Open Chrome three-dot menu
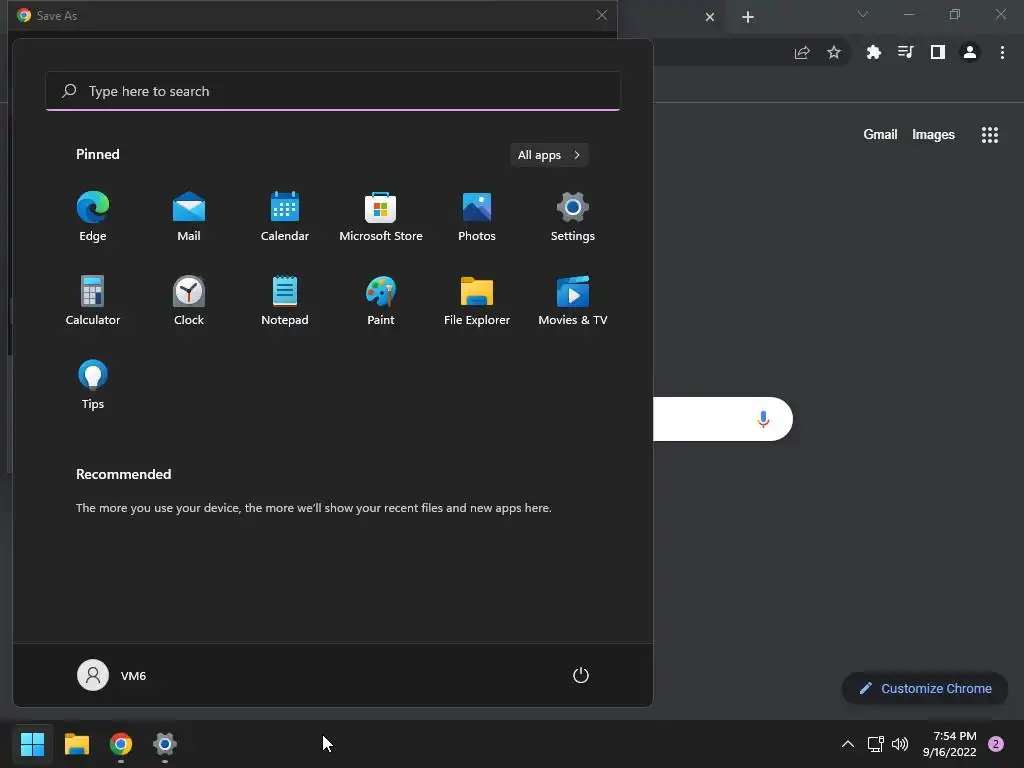The width and height of the screenshot is (1024, 768). pyautogui.click(x=1002, y=53)
